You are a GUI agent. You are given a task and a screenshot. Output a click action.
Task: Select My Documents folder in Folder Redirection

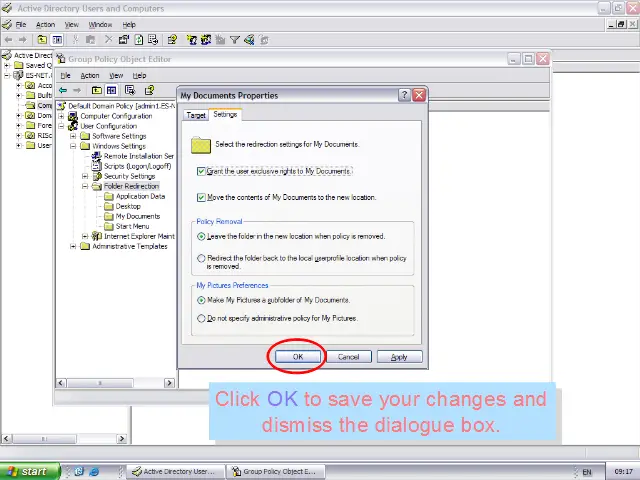[138, 216]
